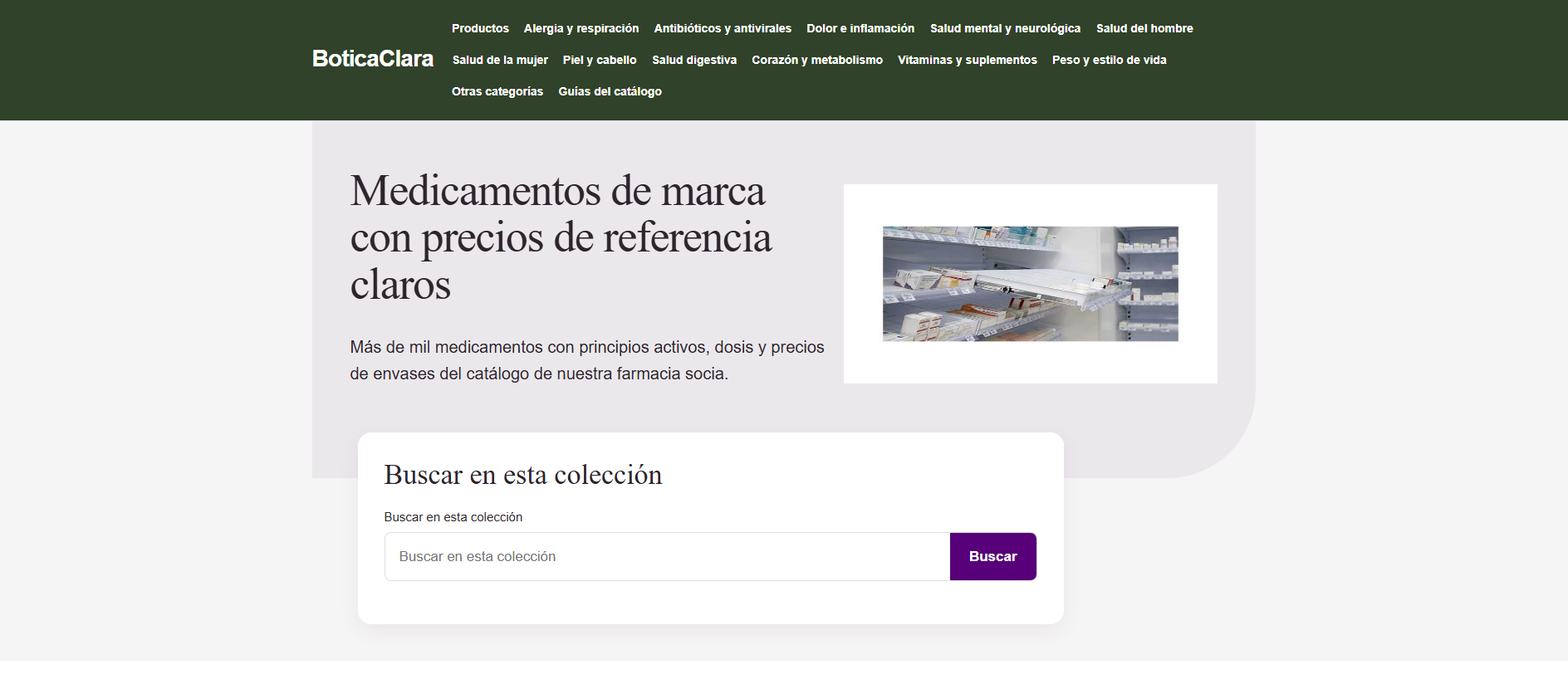Go to Piel y cabello
The width and height of the screenshot is (1568, 679).
tap(600, 60)
